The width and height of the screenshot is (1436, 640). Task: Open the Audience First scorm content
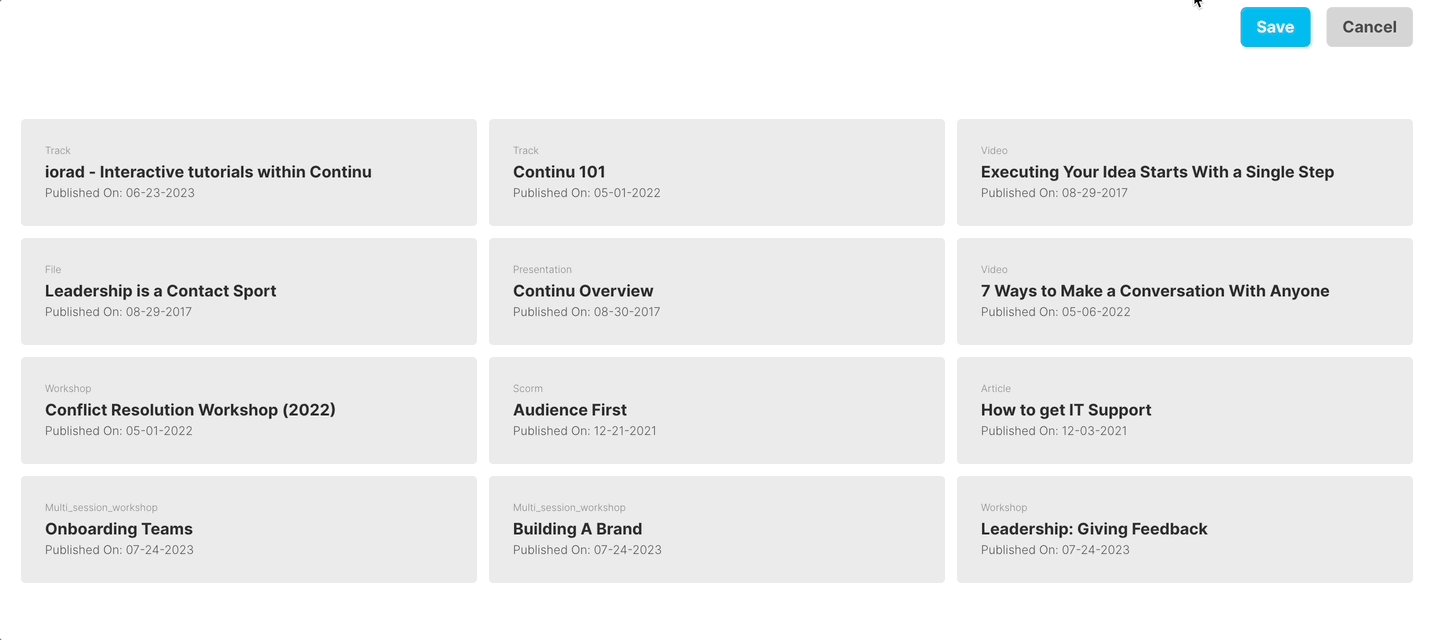[716, 410]
